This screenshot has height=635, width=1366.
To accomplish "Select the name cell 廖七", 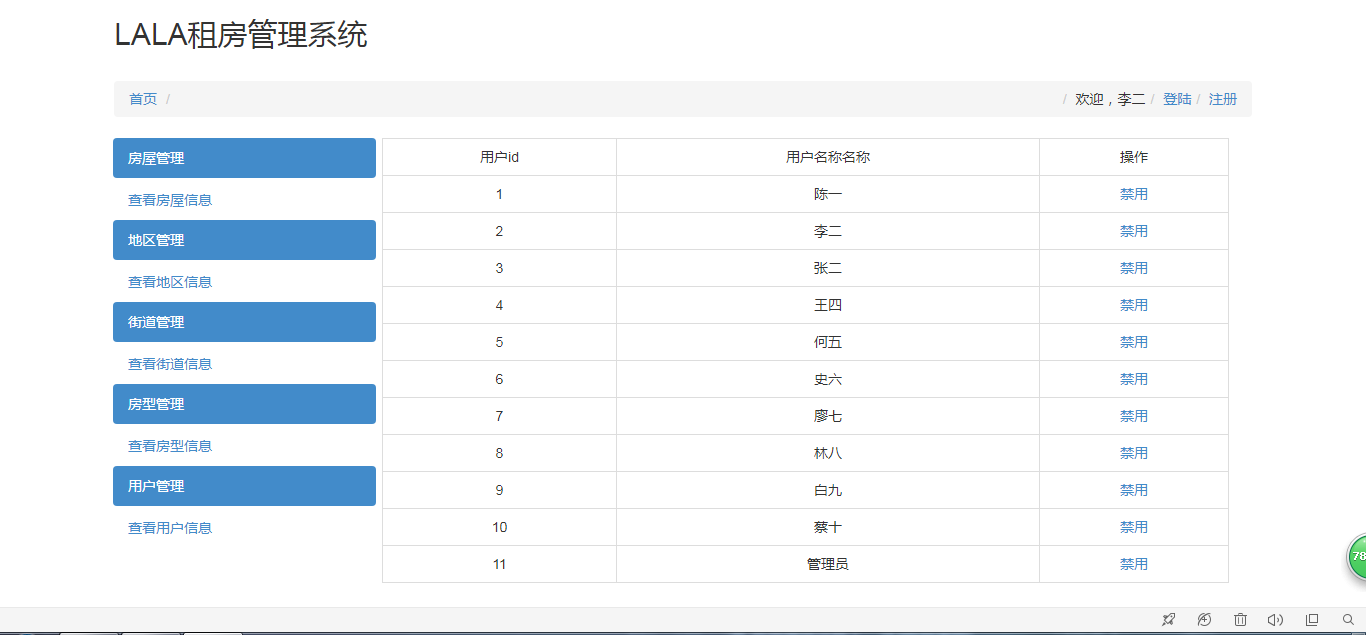I will click(x=828, y=416).
